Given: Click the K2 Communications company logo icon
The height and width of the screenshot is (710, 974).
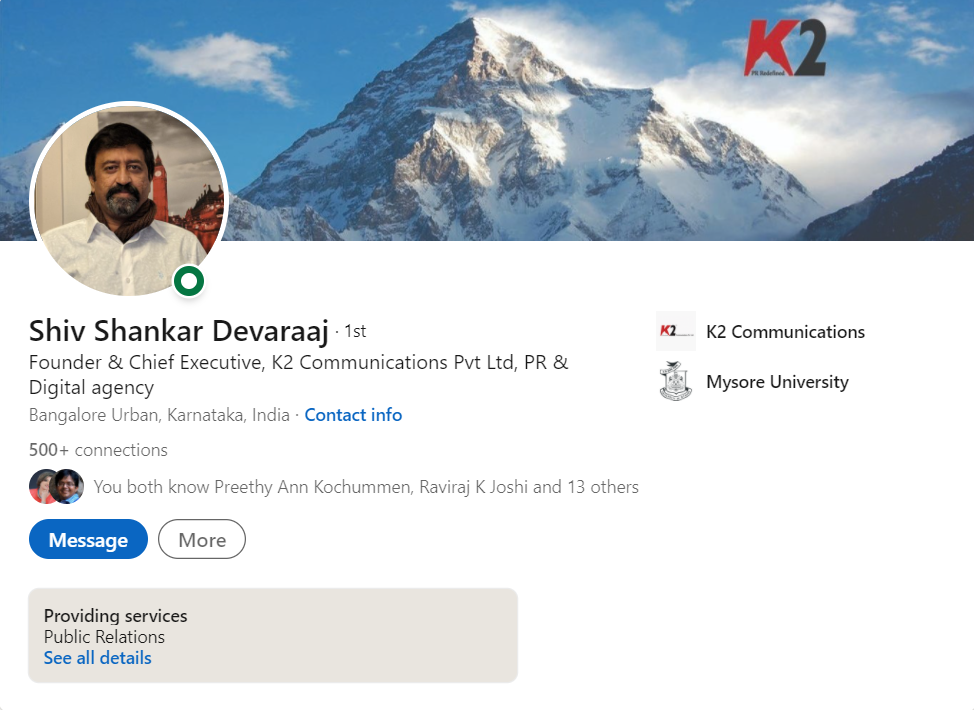Looking at the screenshot, I should 675,331.
